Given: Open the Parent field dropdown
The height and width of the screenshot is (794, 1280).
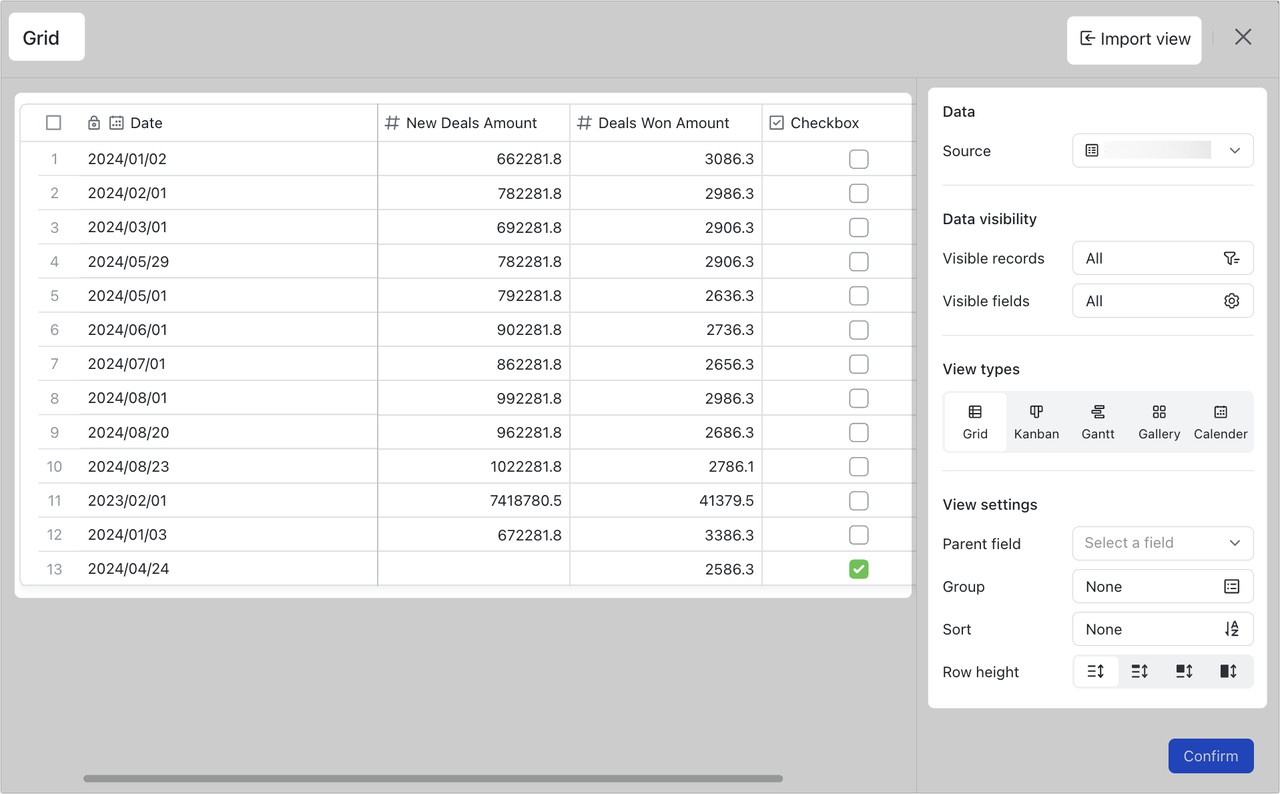Looking at the screenshot, I should coord(1163,543).
